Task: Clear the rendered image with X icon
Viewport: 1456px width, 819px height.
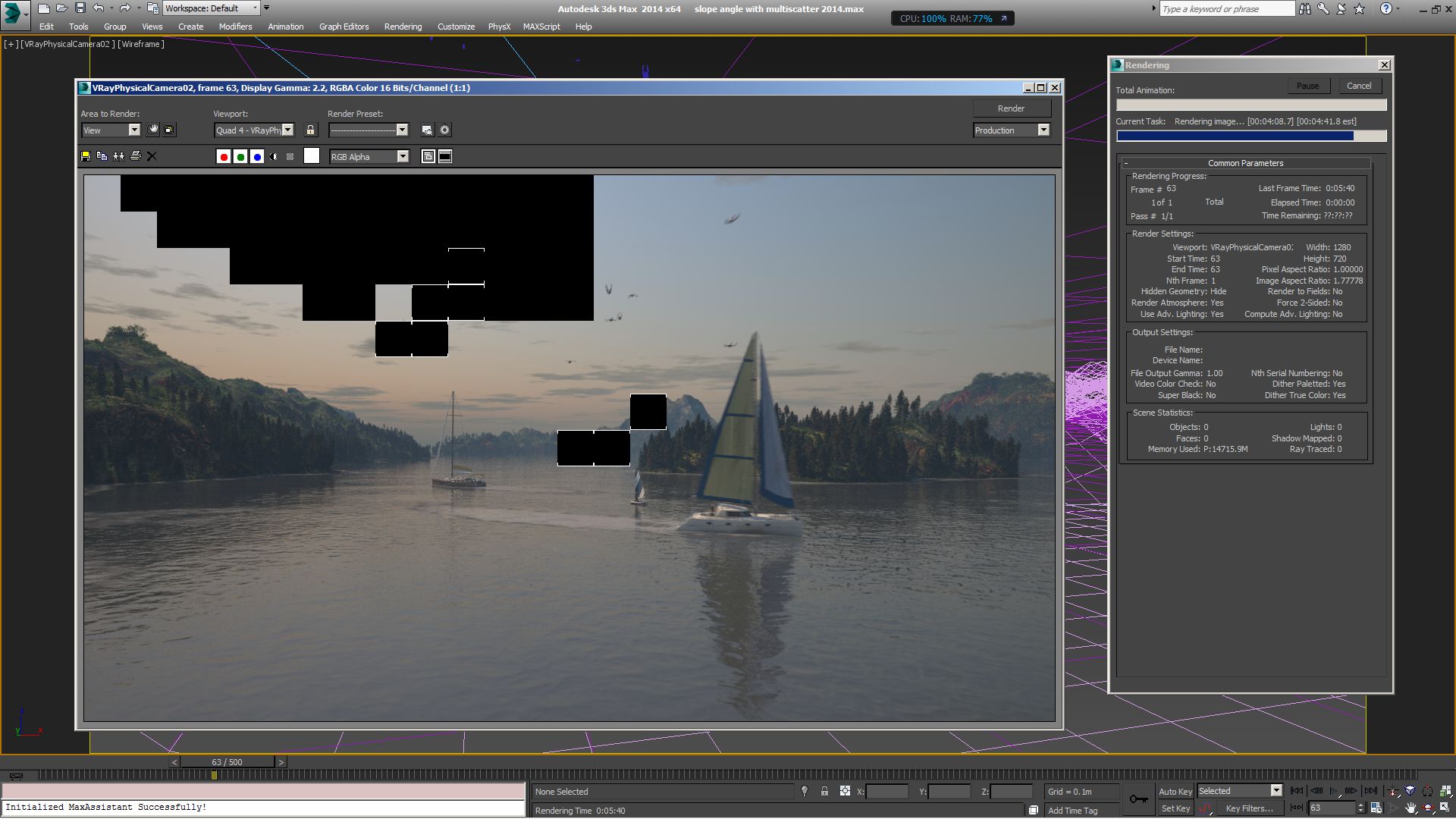Action: 152,156
